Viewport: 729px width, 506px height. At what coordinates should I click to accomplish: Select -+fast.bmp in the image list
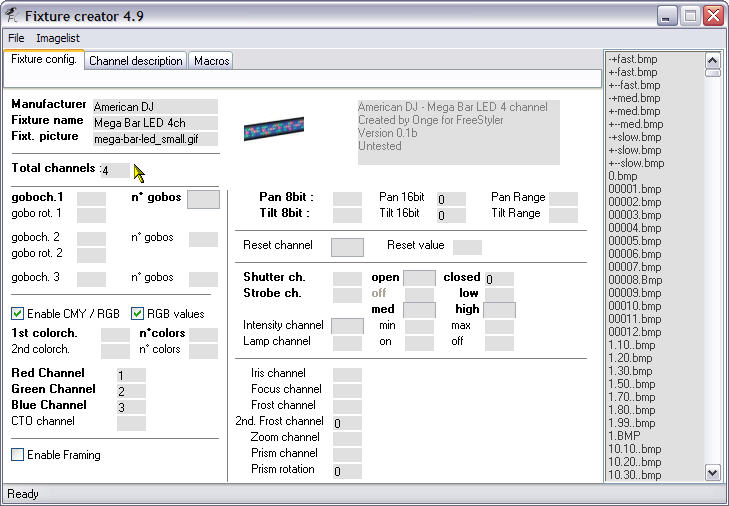click(633, 60)
